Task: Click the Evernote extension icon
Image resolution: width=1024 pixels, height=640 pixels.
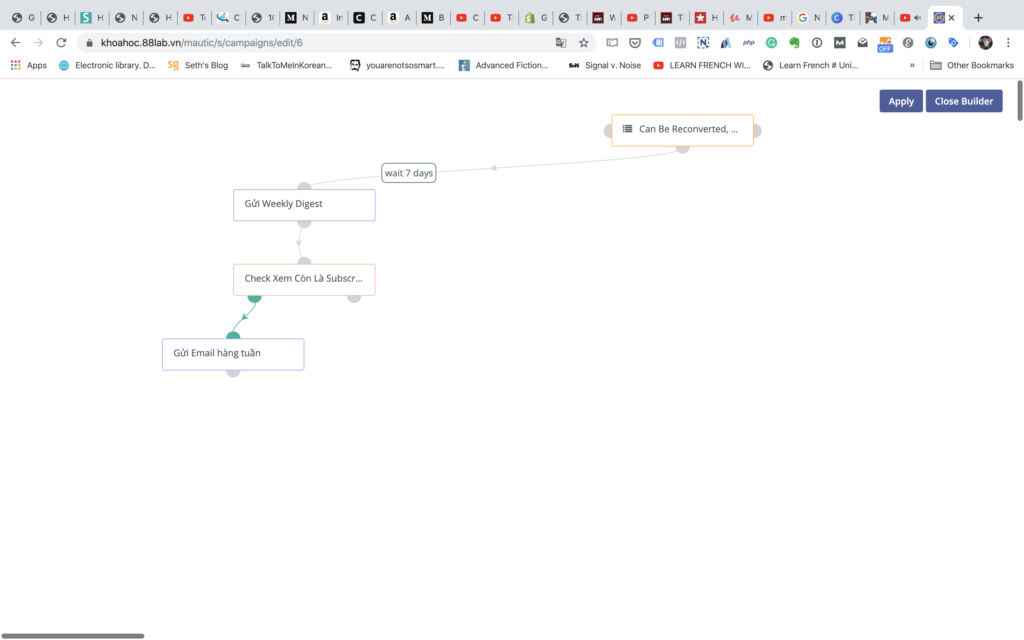Action: [x=794, y=43]
